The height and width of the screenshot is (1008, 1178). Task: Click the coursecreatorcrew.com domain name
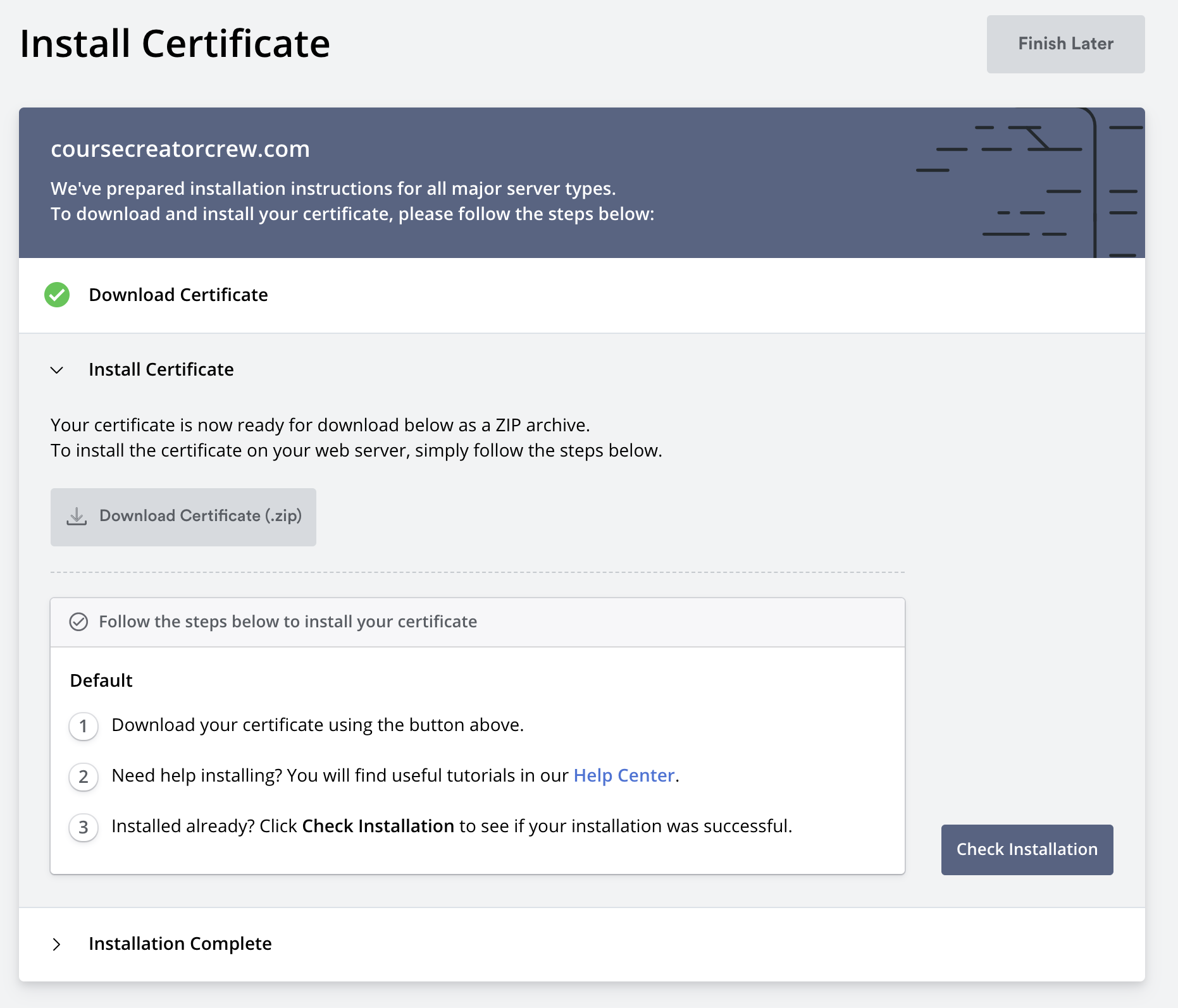pos(180,149)
